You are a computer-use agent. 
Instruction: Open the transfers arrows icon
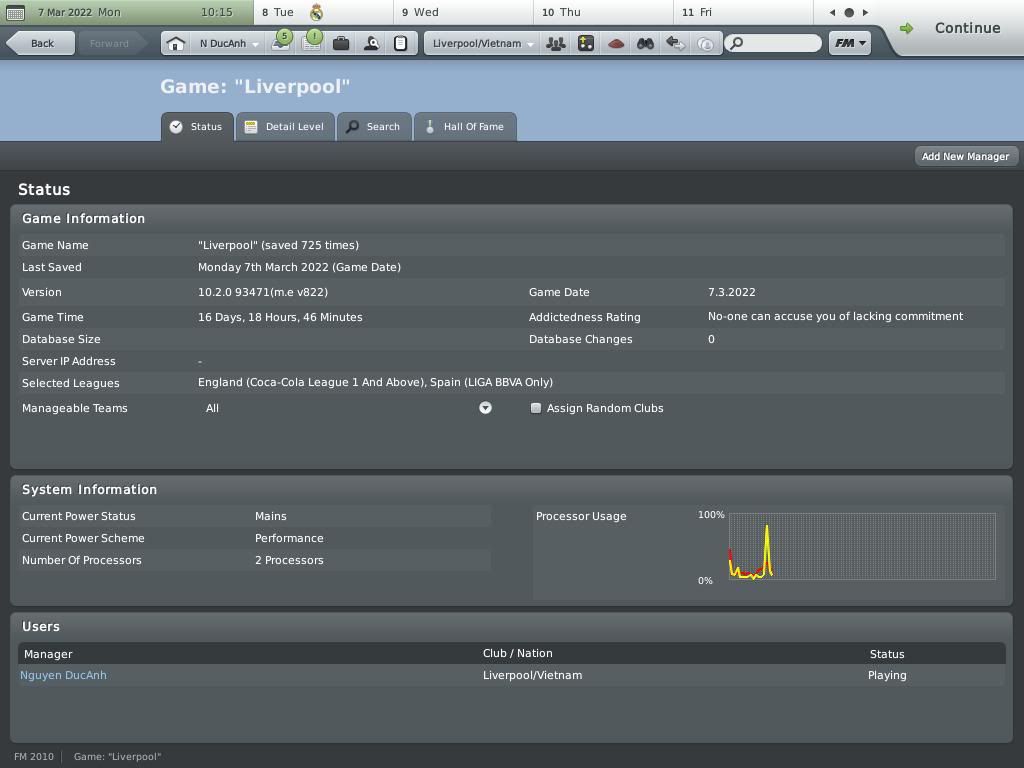(675, 44)
